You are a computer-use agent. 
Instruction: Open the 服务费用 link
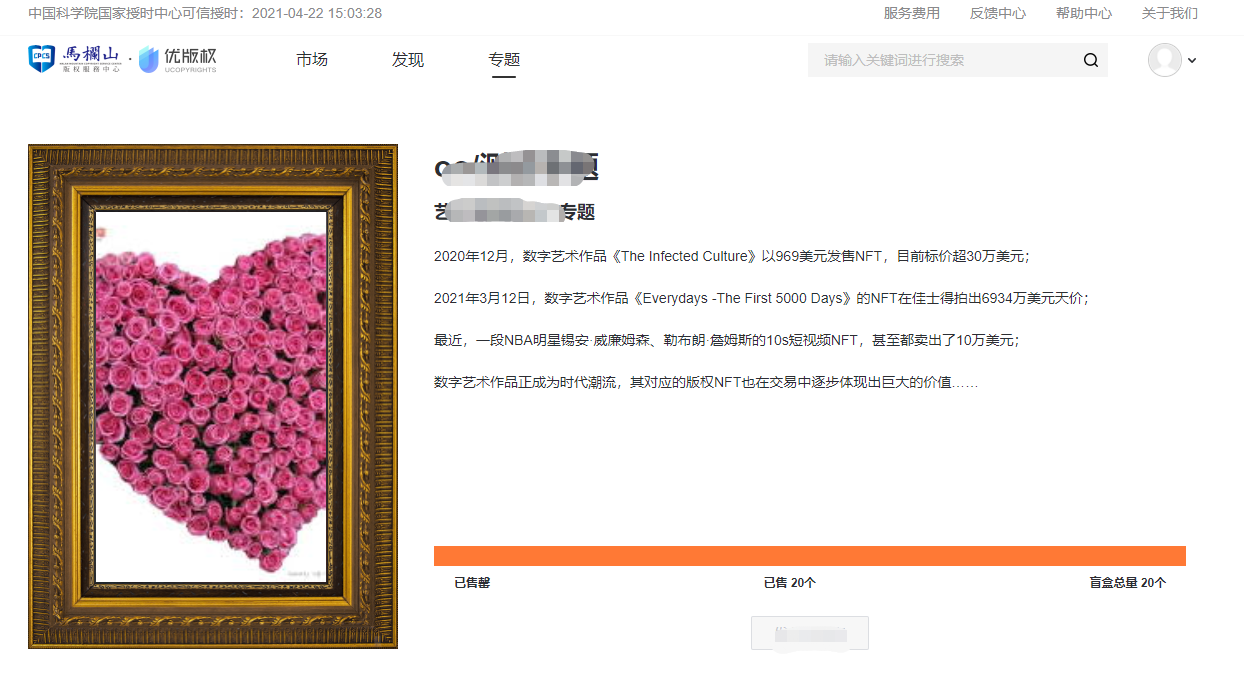pos(912,13)
